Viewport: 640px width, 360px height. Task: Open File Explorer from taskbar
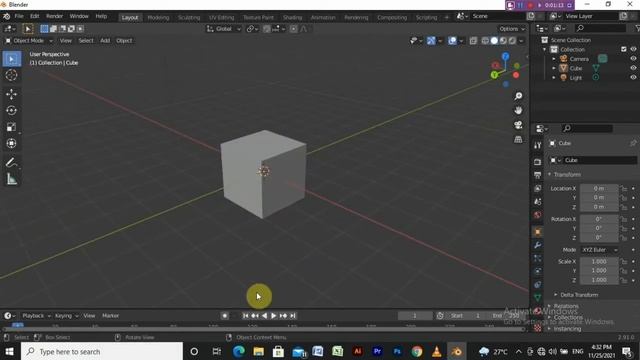pos(258,351)
